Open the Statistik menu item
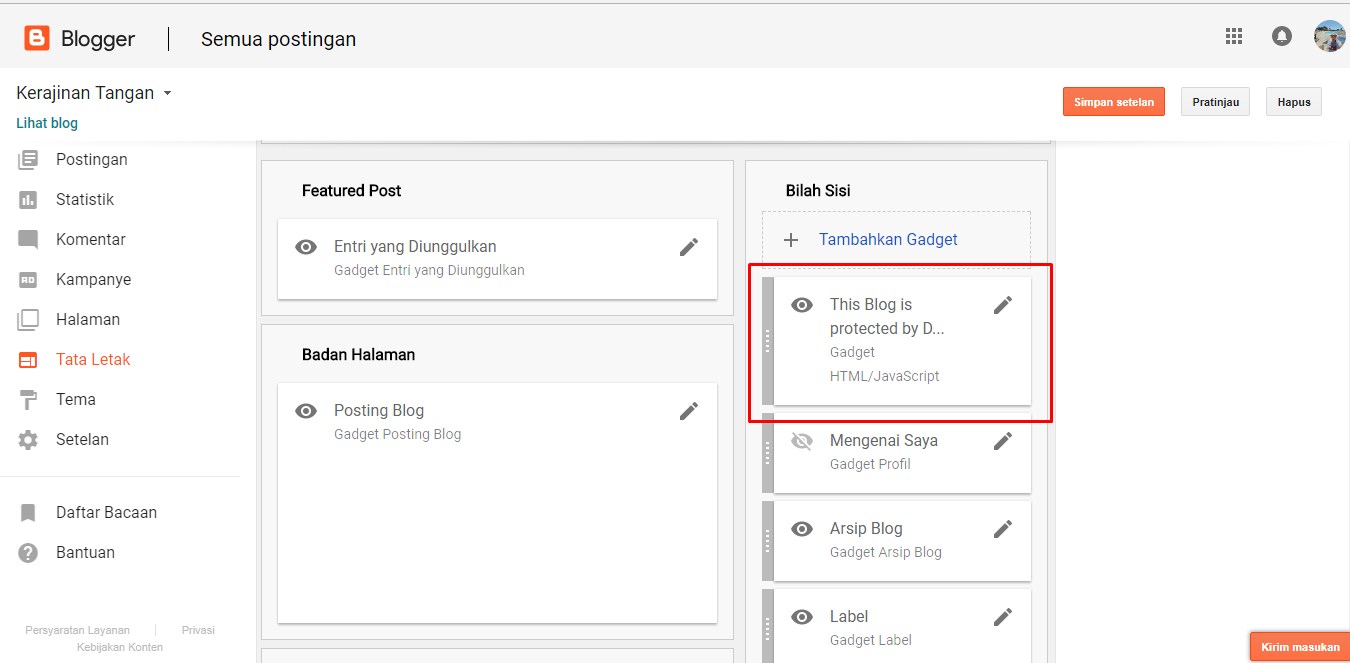Viewport: 1350px width, 663px height. click(x=84, y=200)
